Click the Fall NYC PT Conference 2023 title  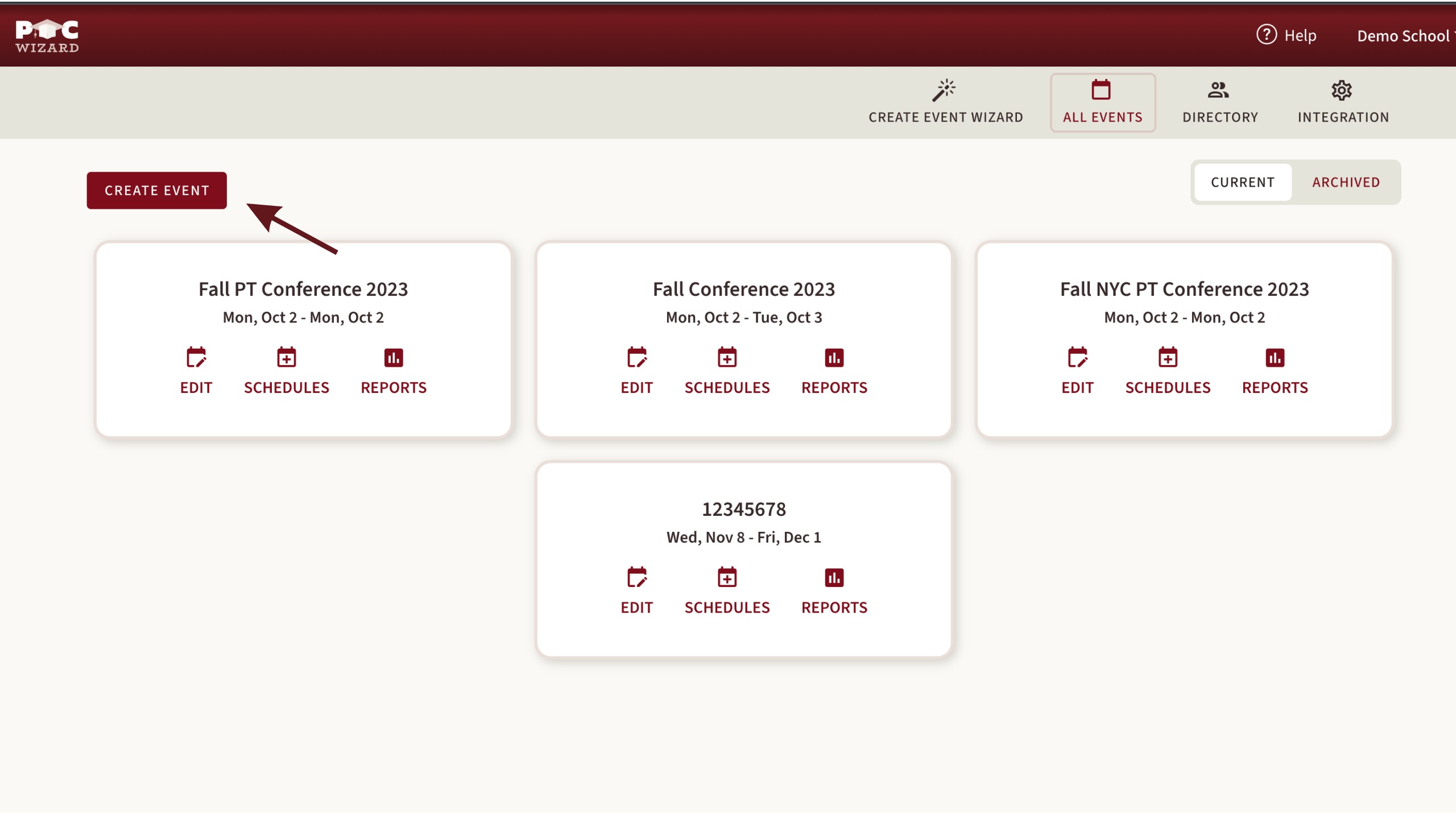[x=1185, y=289]
